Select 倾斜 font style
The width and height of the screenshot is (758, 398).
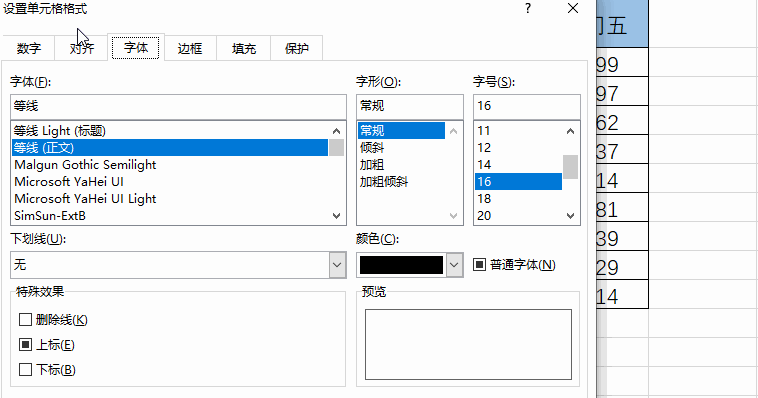point(401,147)
